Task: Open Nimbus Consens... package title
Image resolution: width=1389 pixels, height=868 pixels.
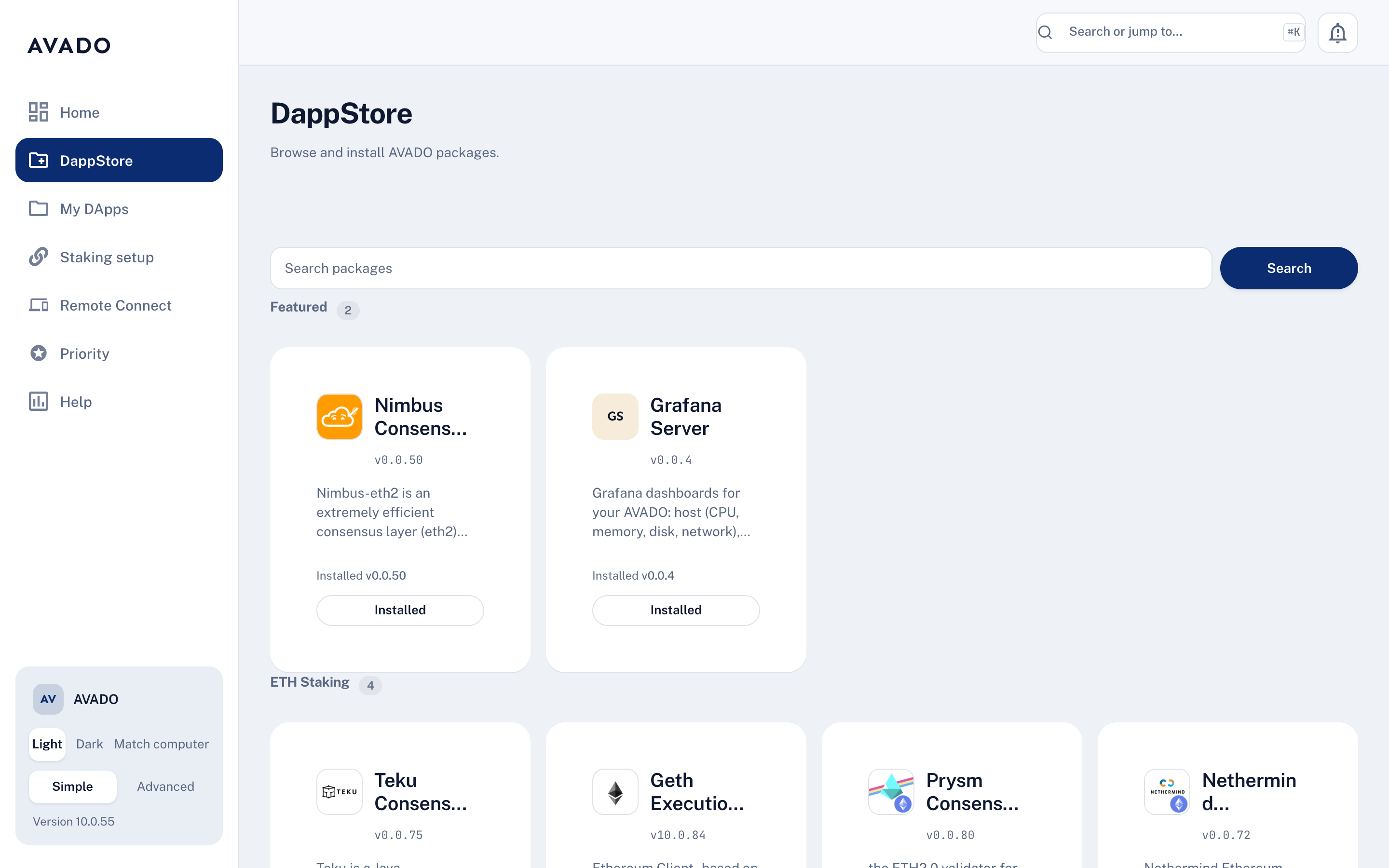Action: pyautogui.click(x=421, y=416)
